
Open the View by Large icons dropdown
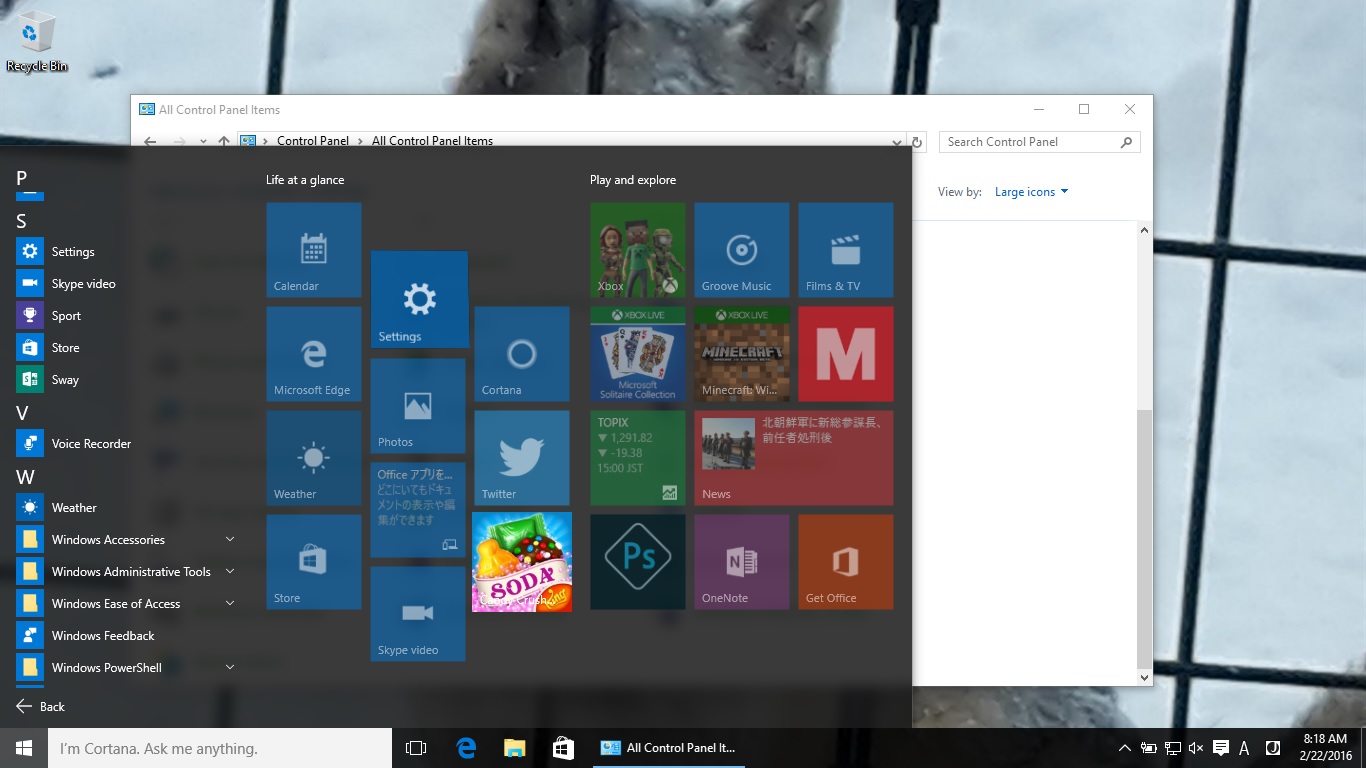click(1031, 192)
